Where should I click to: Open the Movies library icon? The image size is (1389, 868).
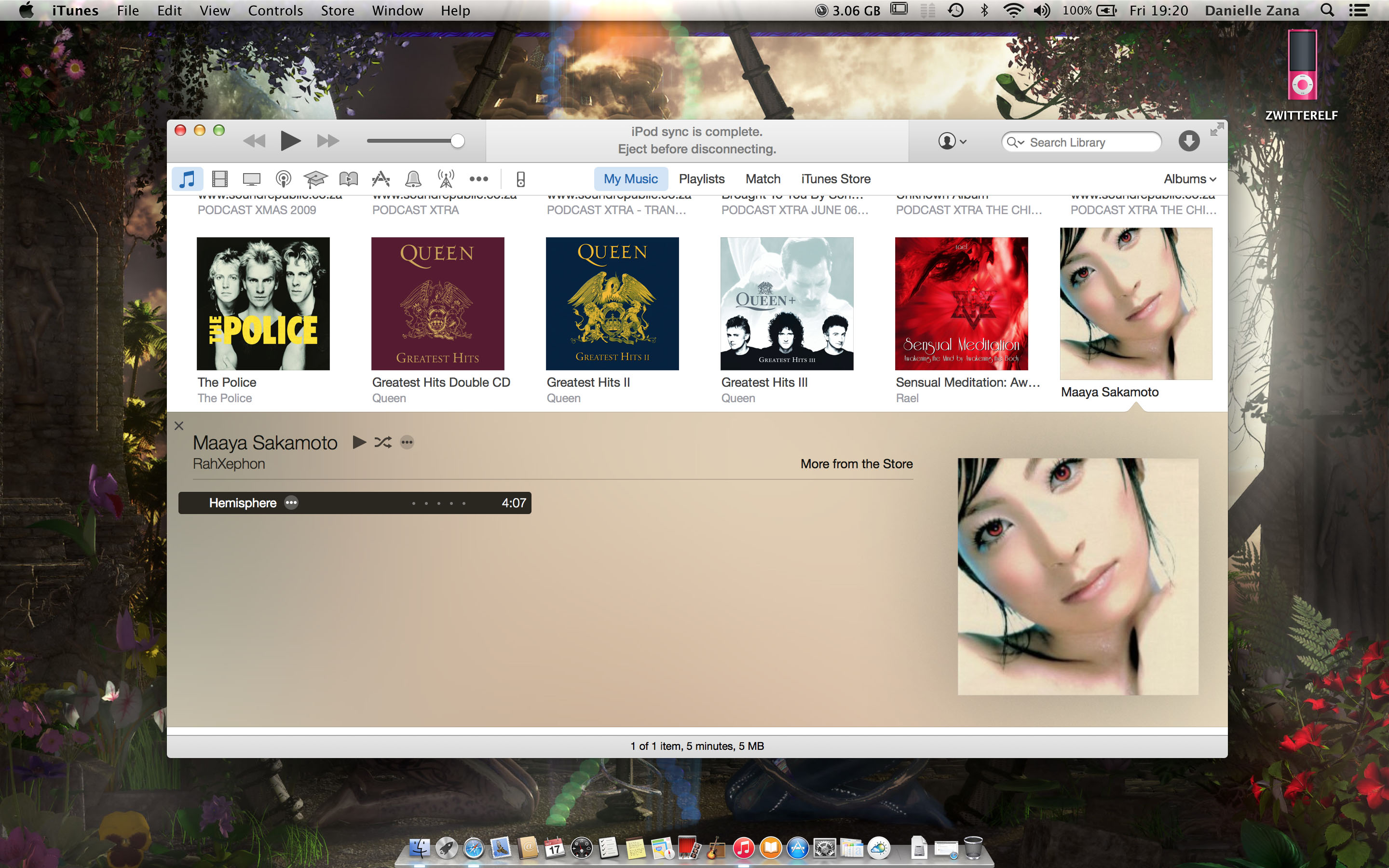click(x=219, y=179)
